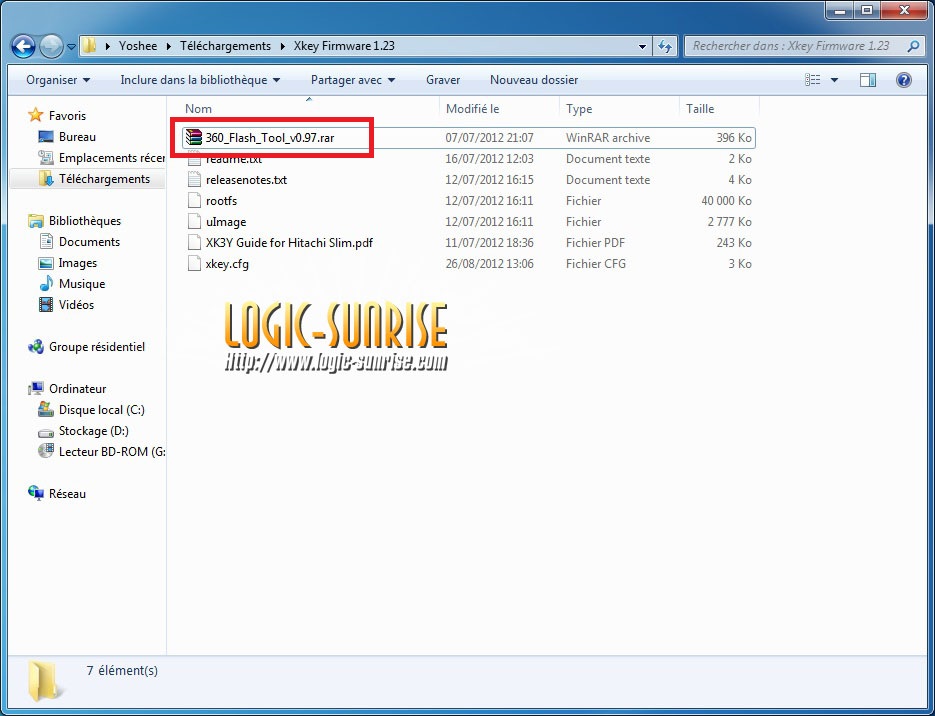935x716 pixels.
Task: Open the Musique library
Action: (x=82, y=284)
